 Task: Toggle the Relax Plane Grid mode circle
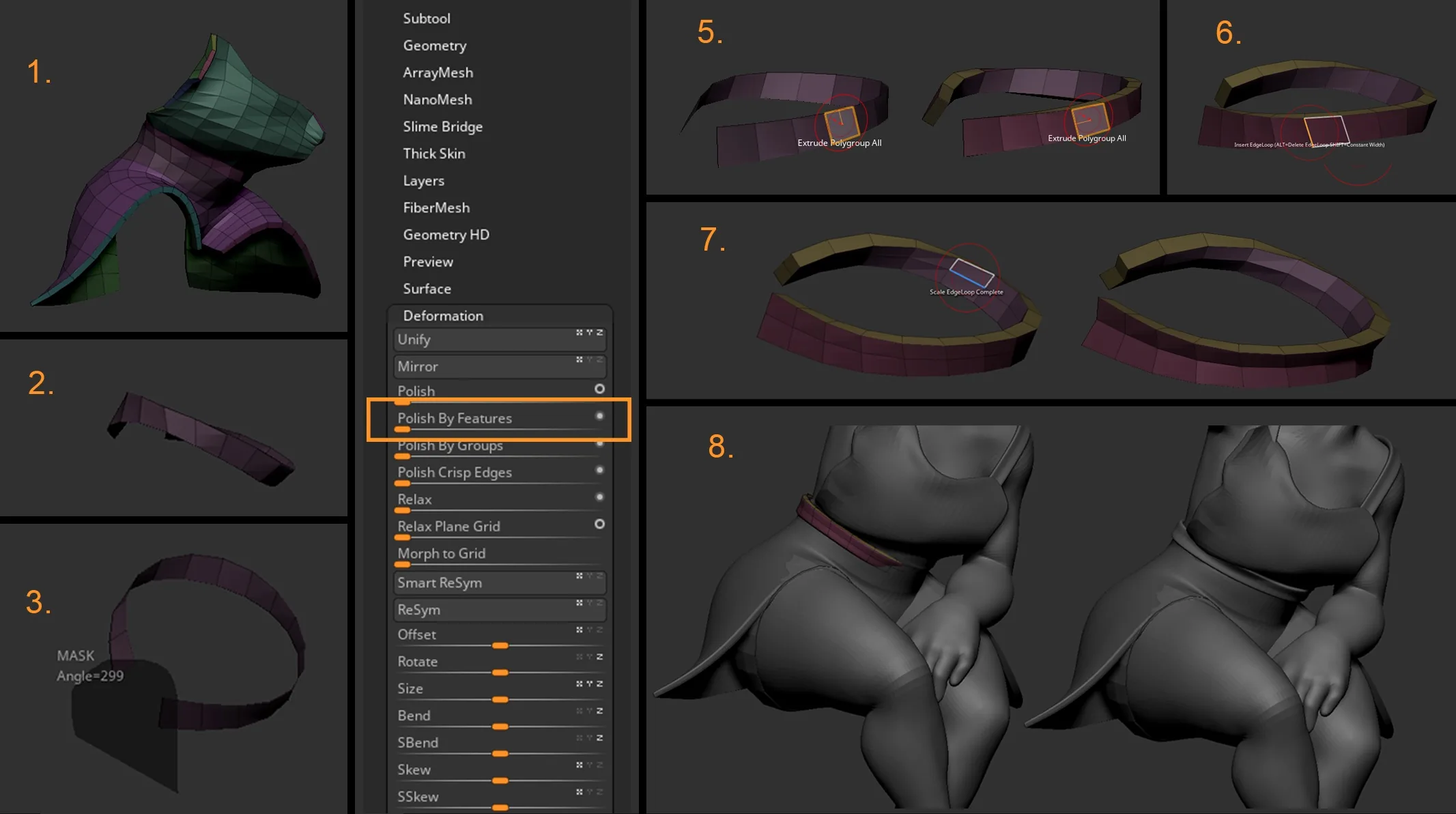(599, 524)
